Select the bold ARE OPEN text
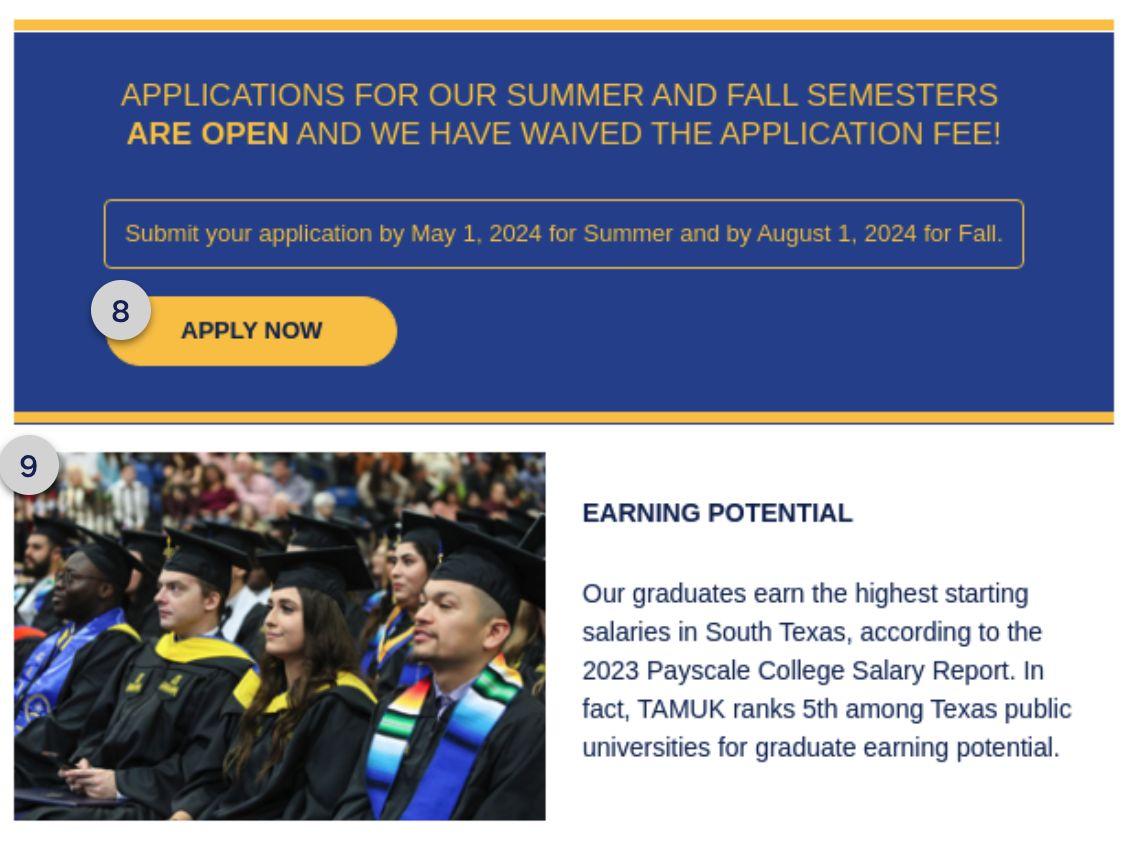 [207, 133]
